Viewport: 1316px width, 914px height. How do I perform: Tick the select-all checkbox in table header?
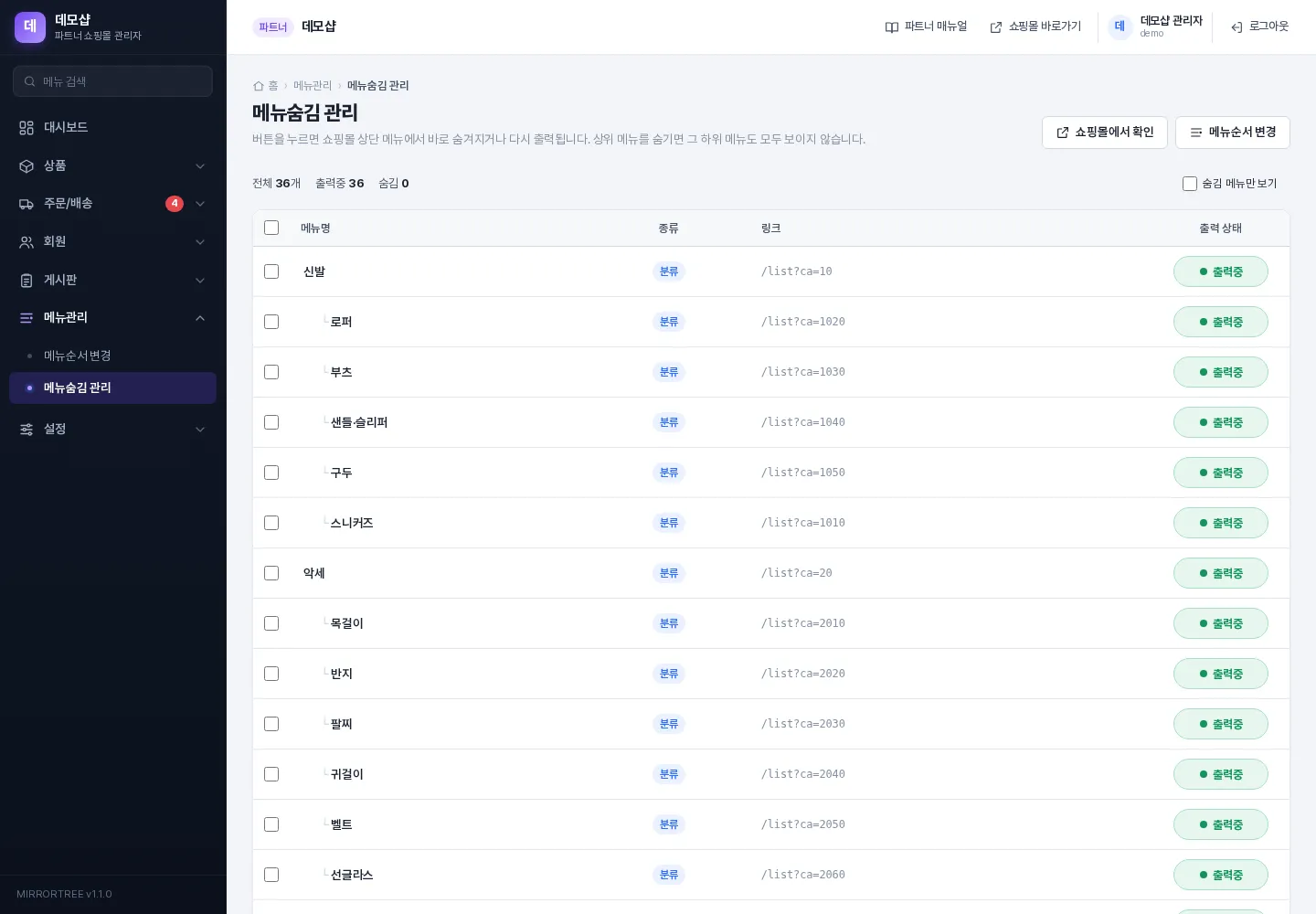click(271, 228)
